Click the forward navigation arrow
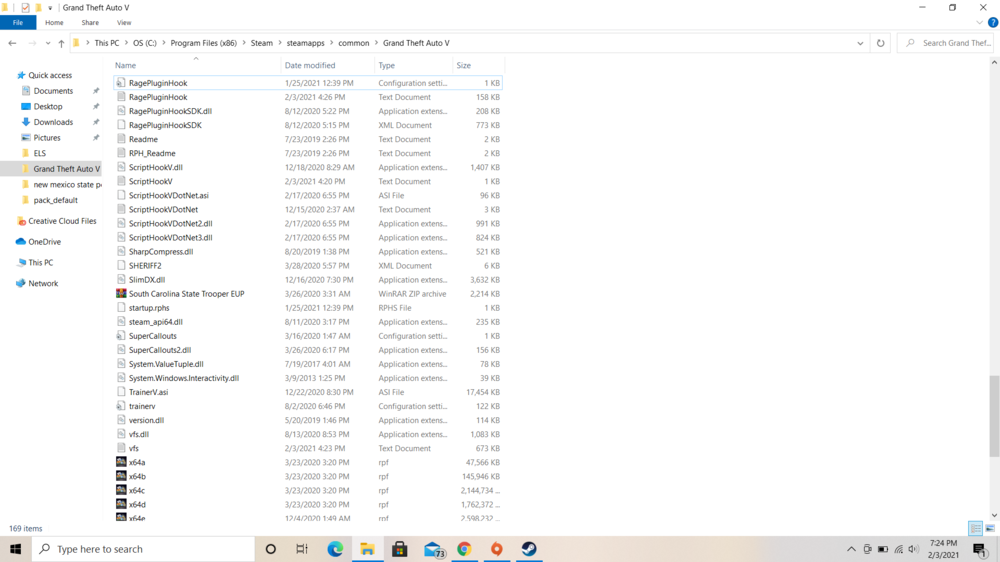This screenshot has width=1000, height=562. (x=32, y=43)
